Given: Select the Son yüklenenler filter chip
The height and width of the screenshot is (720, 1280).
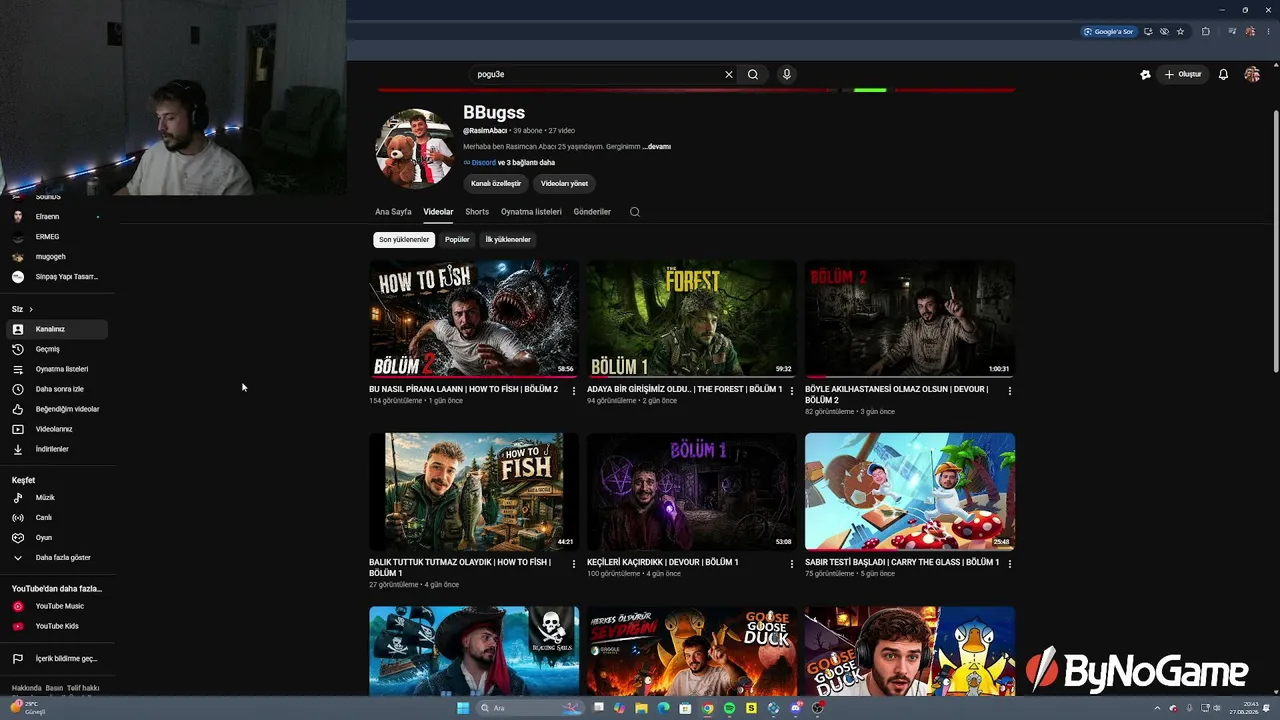Looking at the screenshot, I should pyautogui.click(x=404, y=240).
